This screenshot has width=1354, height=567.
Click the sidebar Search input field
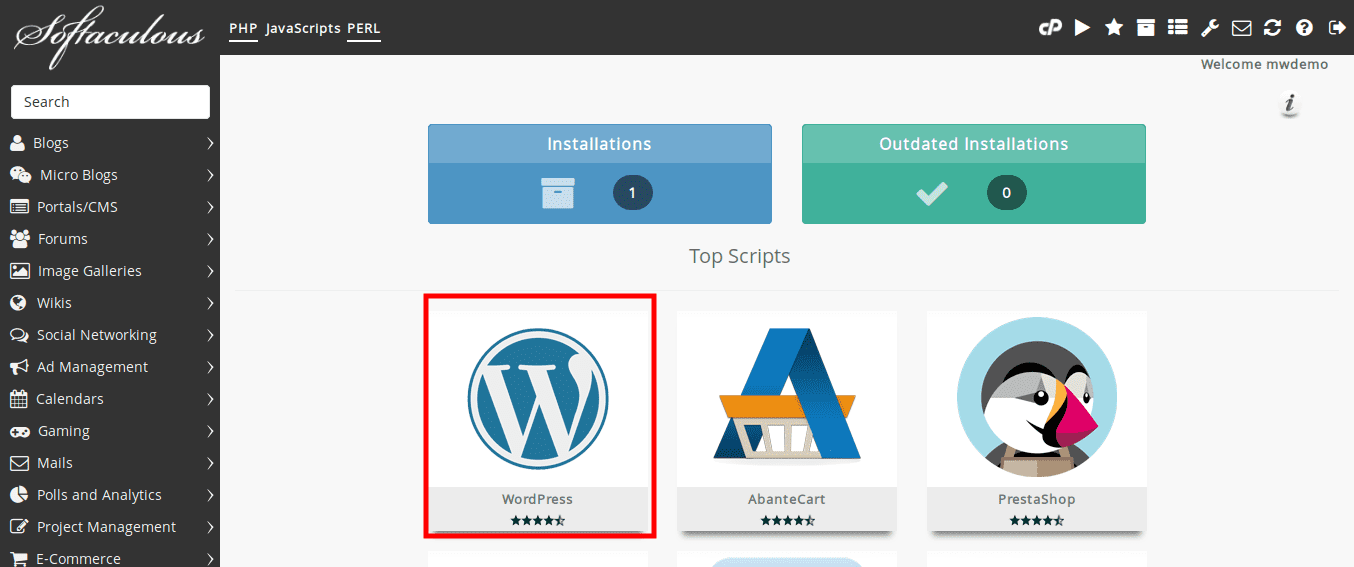(110, 102)
